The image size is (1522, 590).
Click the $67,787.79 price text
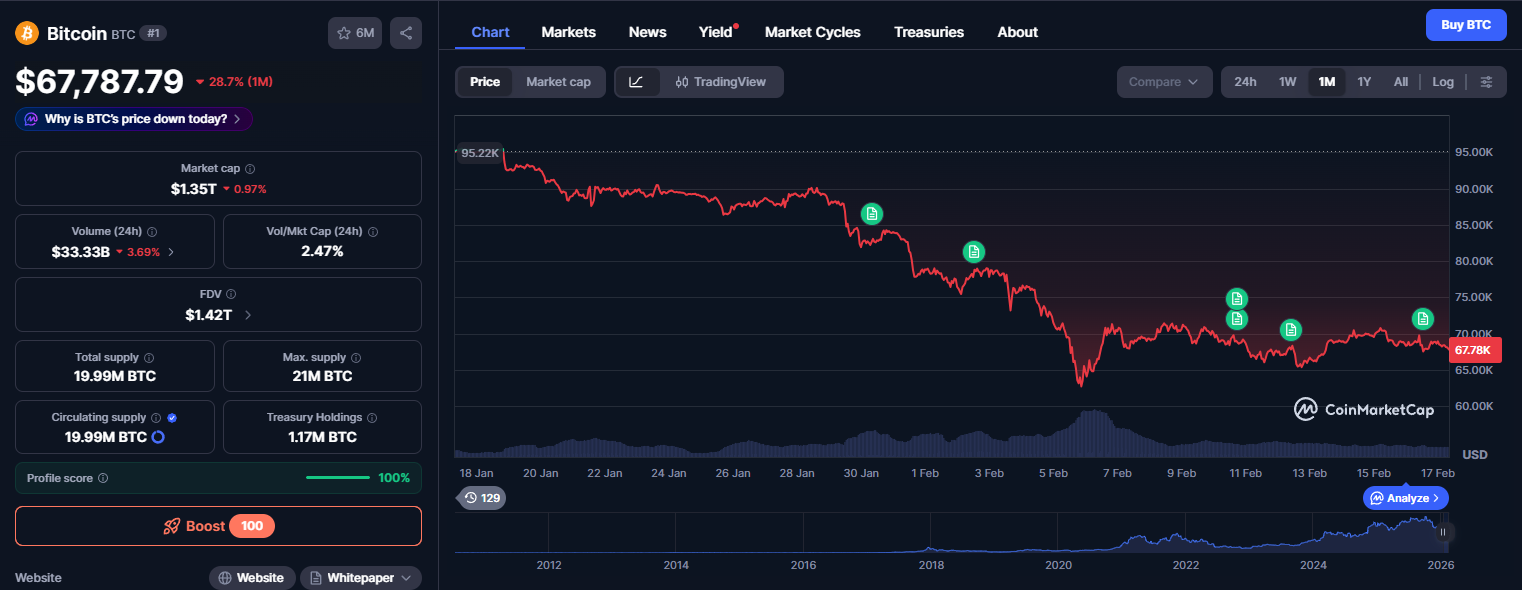(x=99, y=81)
